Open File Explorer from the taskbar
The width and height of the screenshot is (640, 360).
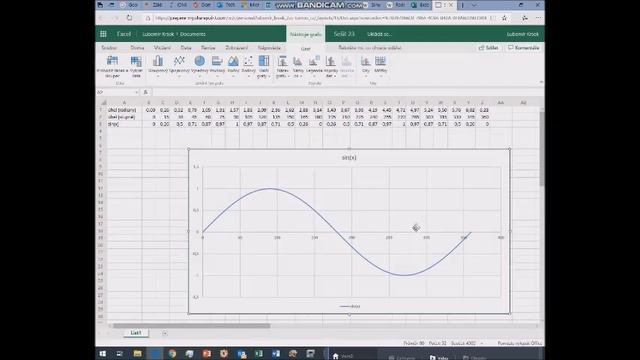[x=137, y=354]
